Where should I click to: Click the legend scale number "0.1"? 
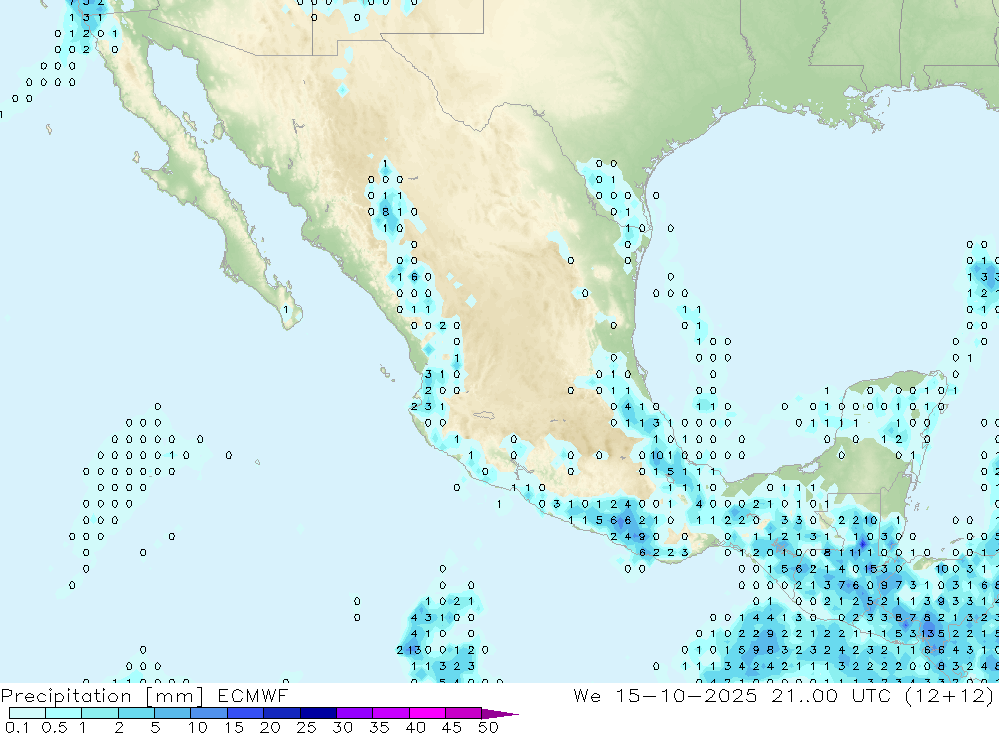17,727
